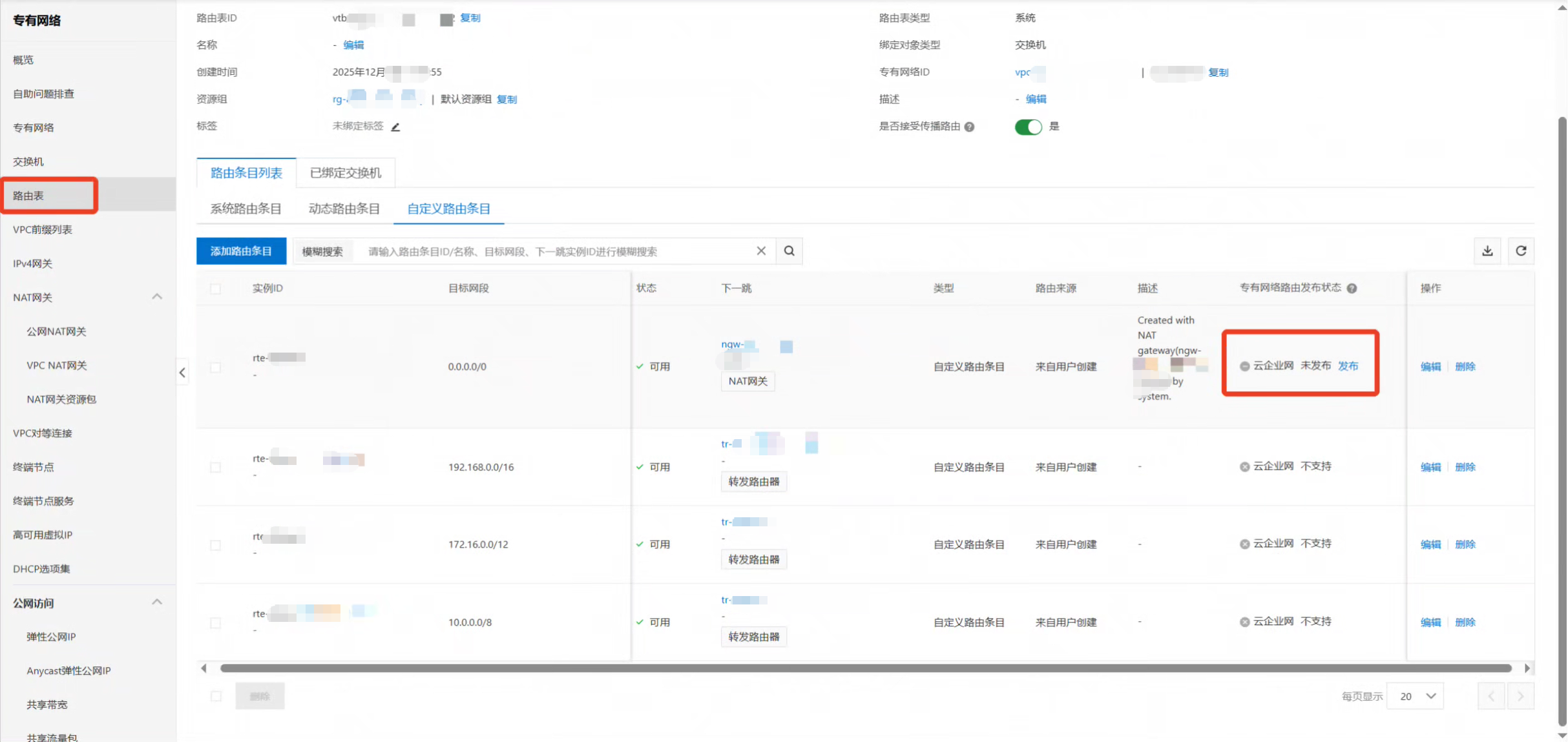1568x742 pixels.
Task: Clear search with the X icon
Action: coord(761,251)
